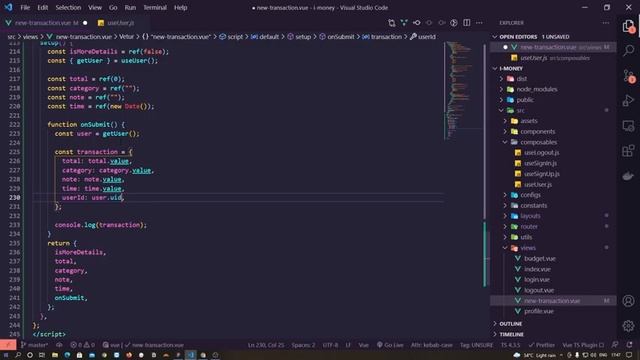Click feedback icon in status bar
The image size is (640, 360).
(x=615, y=345)
